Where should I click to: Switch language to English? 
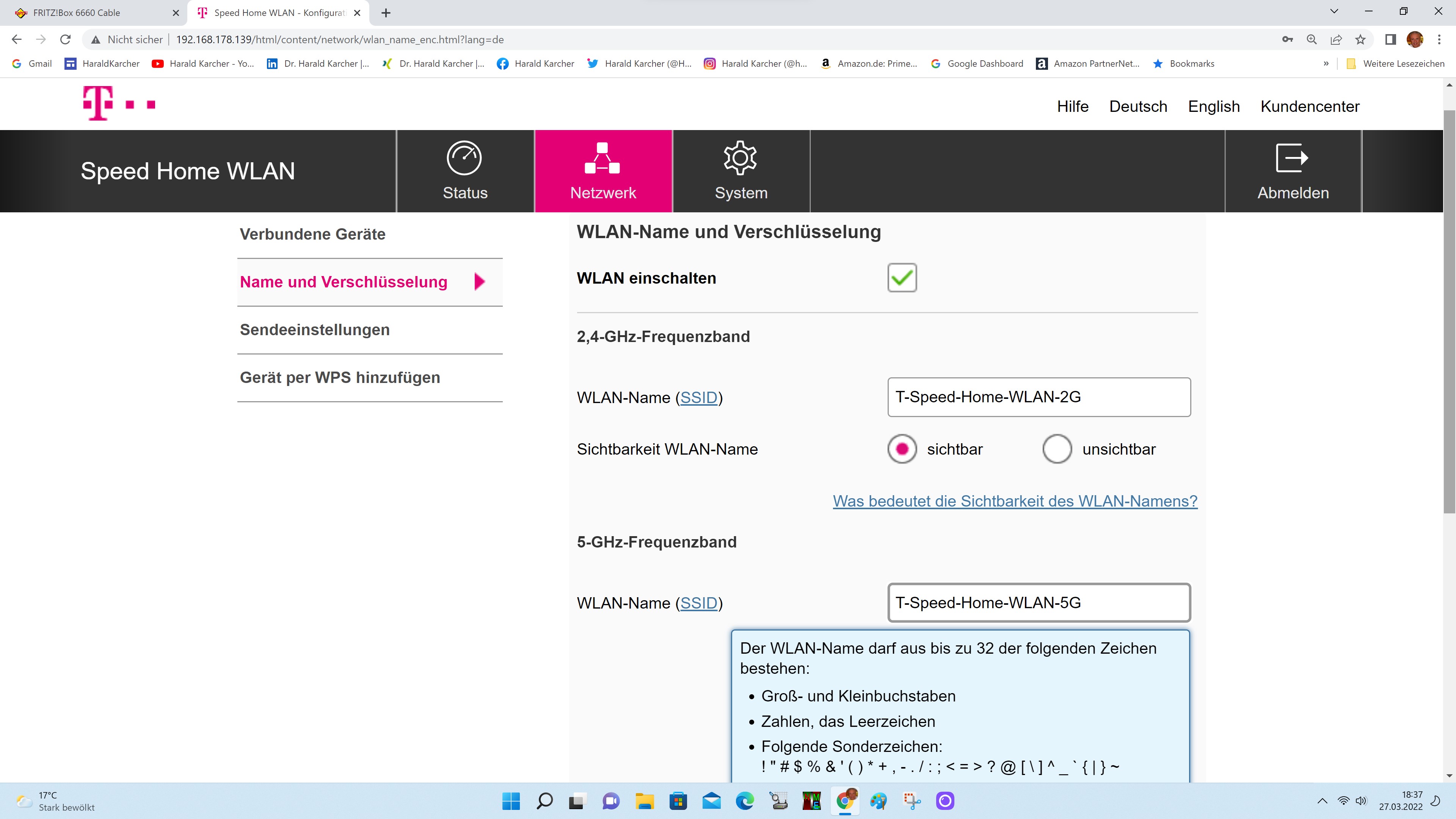coord(1213,106)
